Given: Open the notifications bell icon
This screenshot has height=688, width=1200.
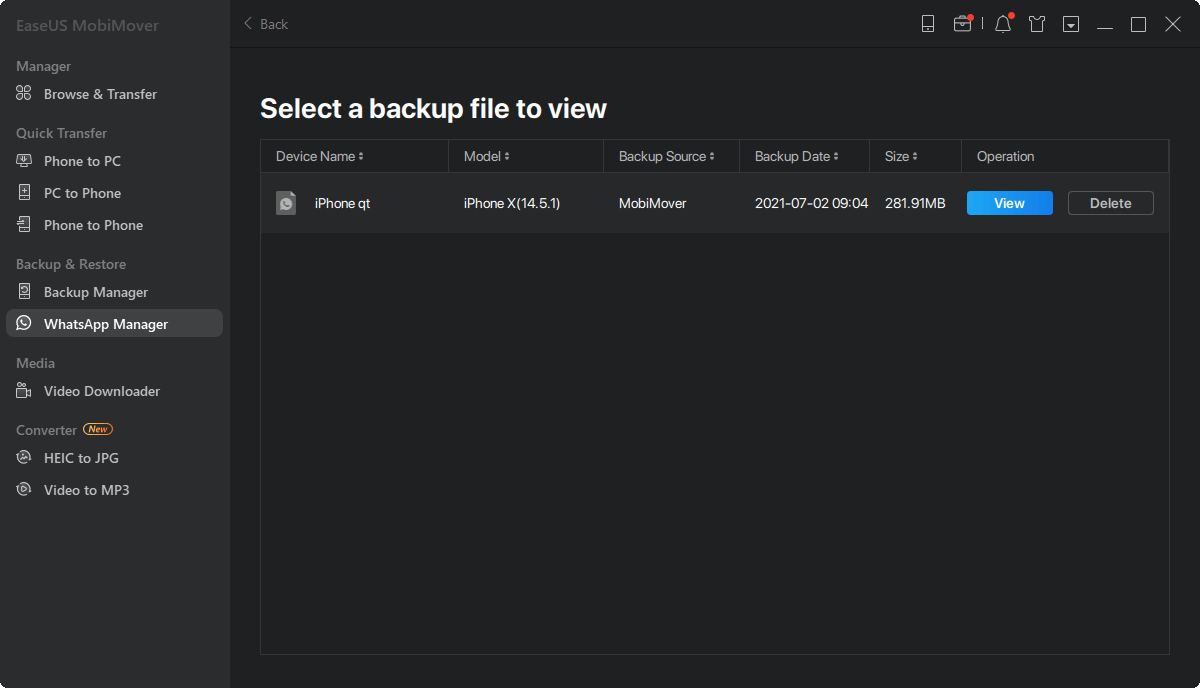Looking at the screenshot, I should [1003, 24].
